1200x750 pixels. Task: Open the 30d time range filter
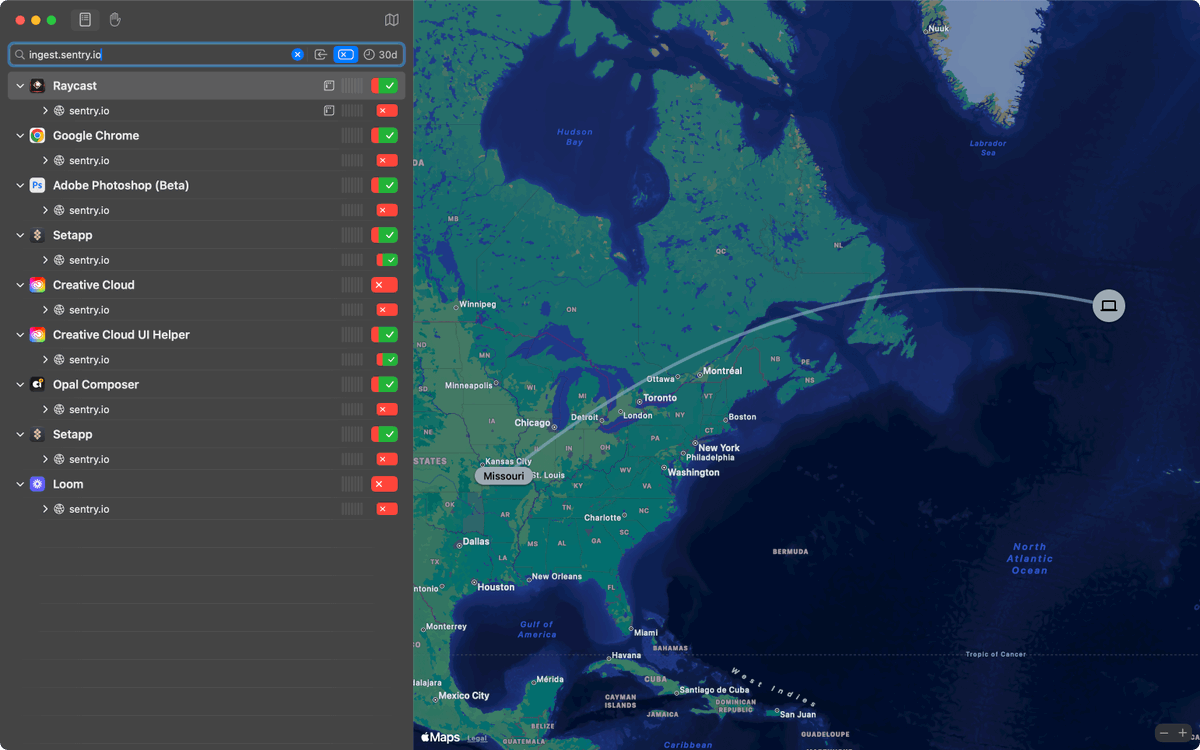coord(380,54)
